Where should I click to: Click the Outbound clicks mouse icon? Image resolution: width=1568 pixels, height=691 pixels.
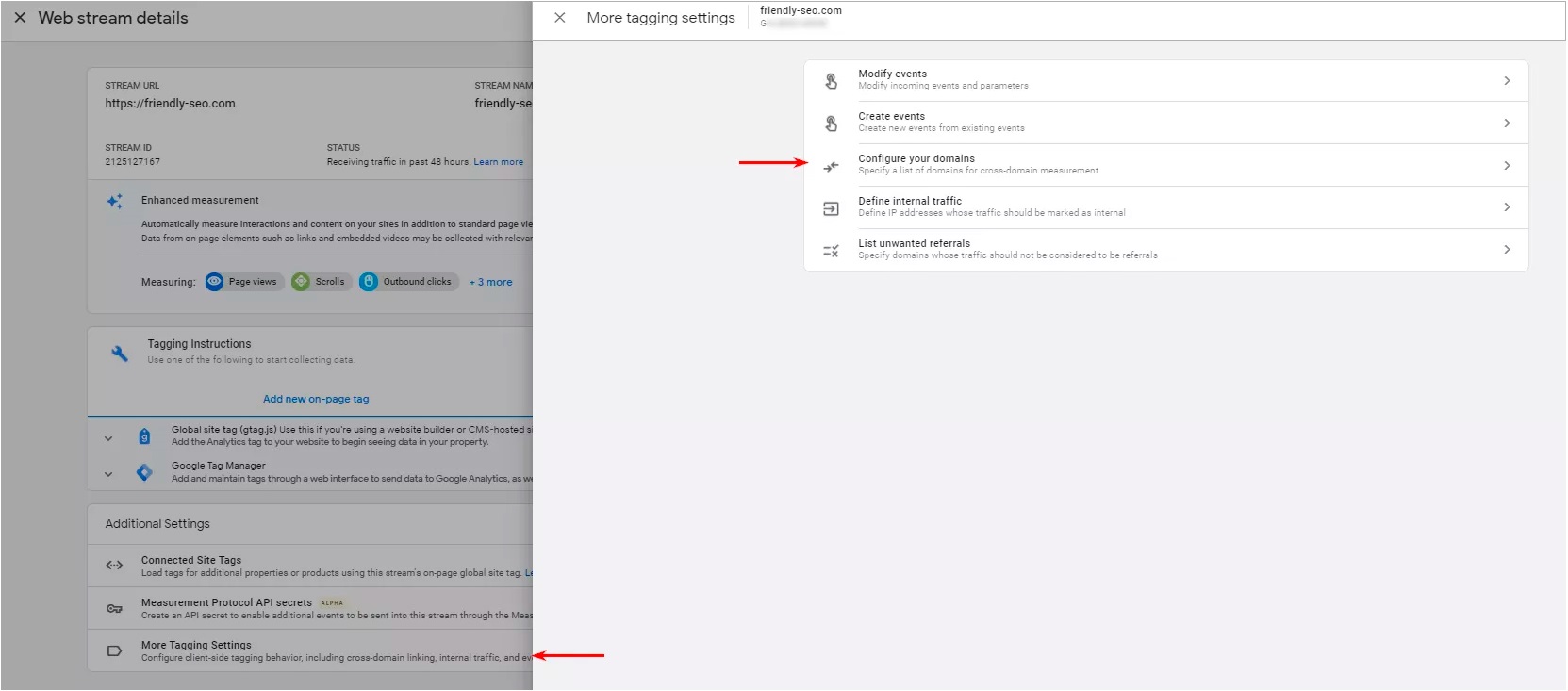pyautogui.click(x=369, y=282)
